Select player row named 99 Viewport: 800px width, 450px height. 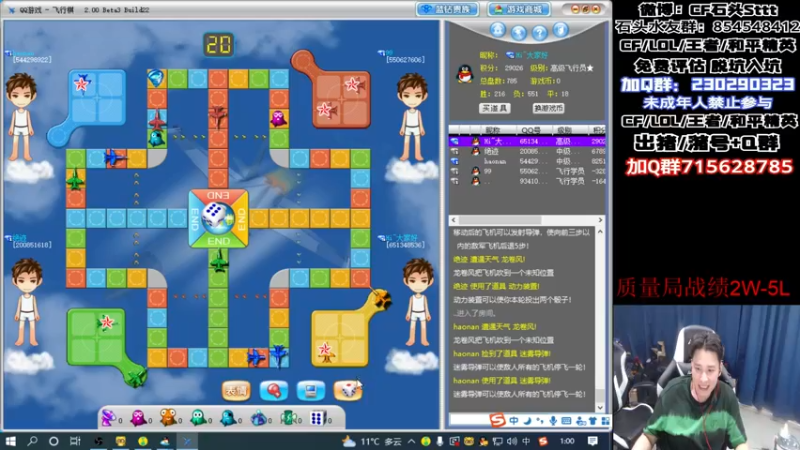[x=527, y=171]
